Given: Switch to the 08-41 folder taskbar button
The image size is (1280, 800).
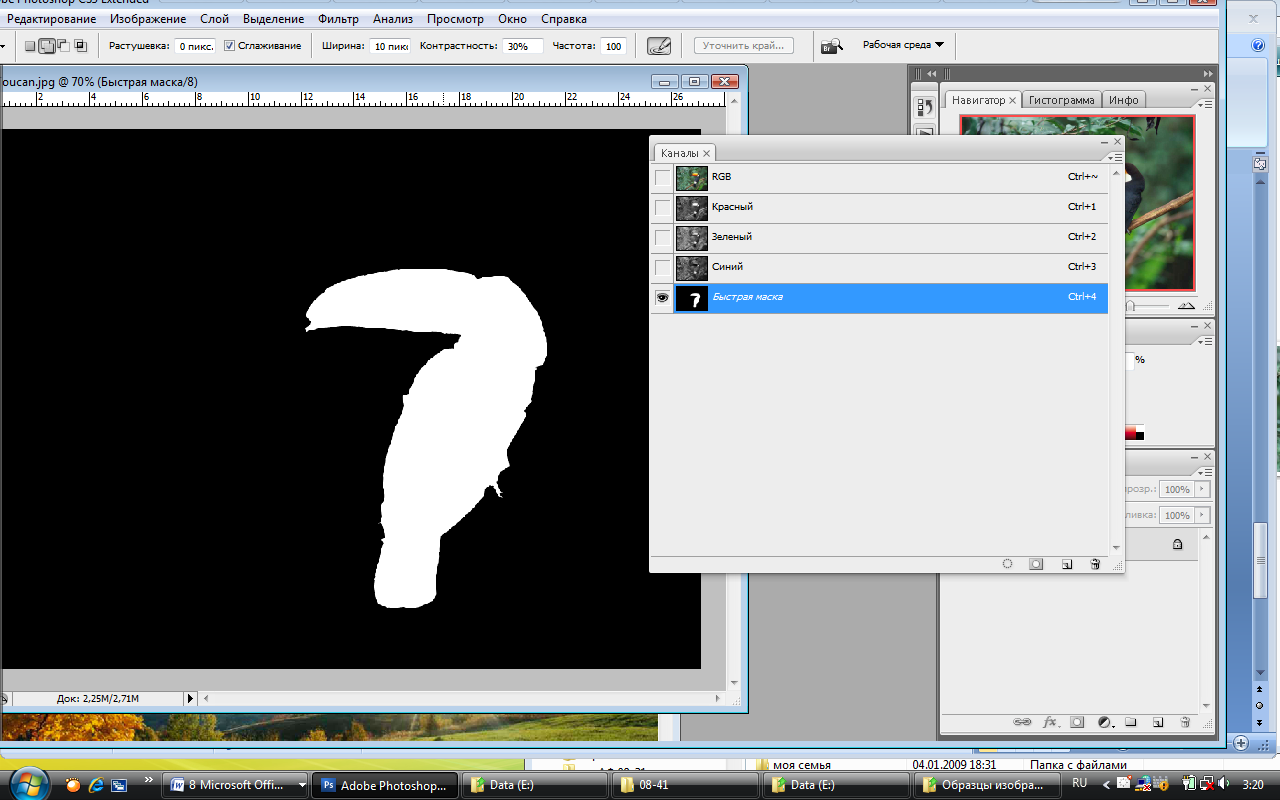Looking at the screenshot, I should pyautogui.click(x=685, y=785).
